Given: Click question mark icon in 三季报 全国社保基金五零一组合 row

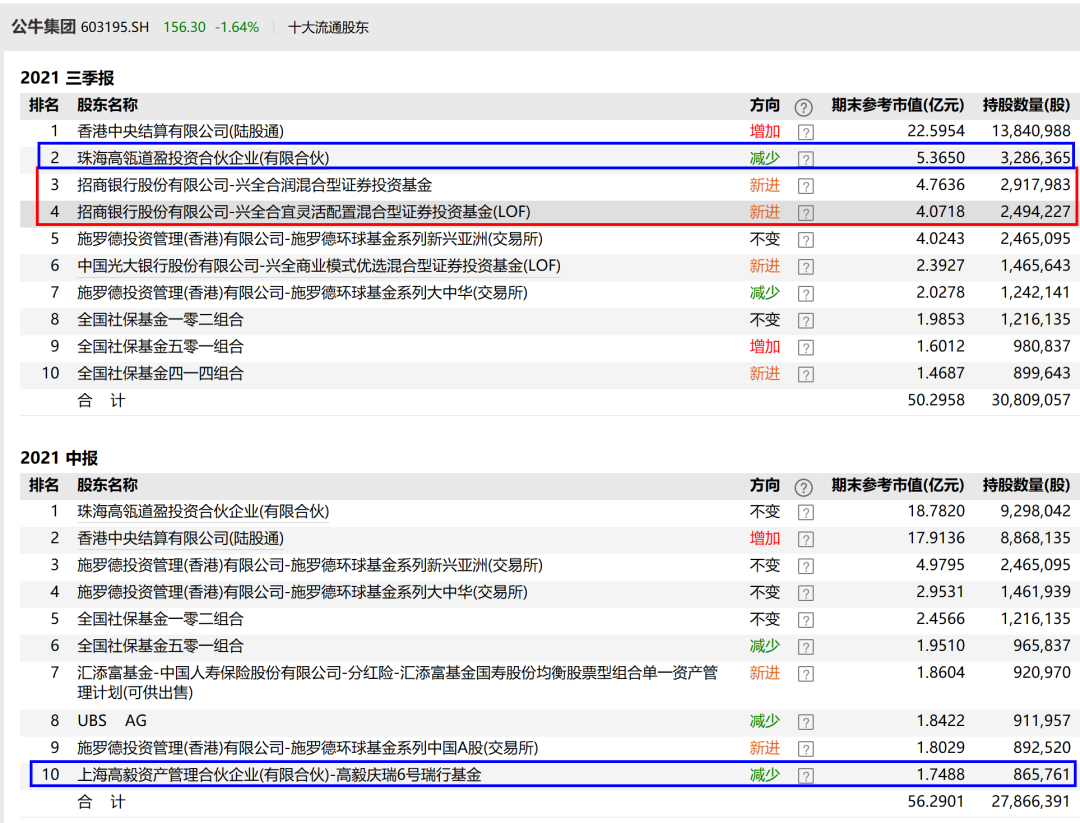Looking at the screenshot, I should click(x=806, y=347).
